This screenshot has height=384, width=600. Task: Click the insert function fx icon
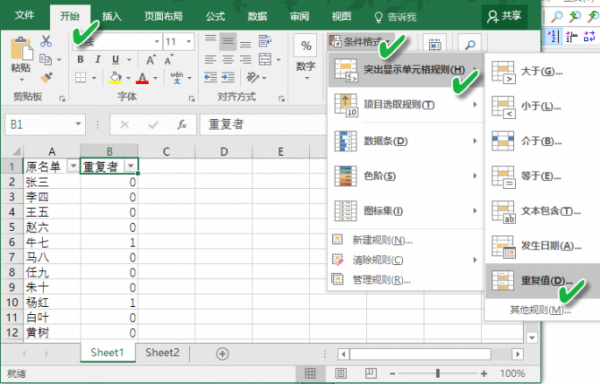[182, 124]
